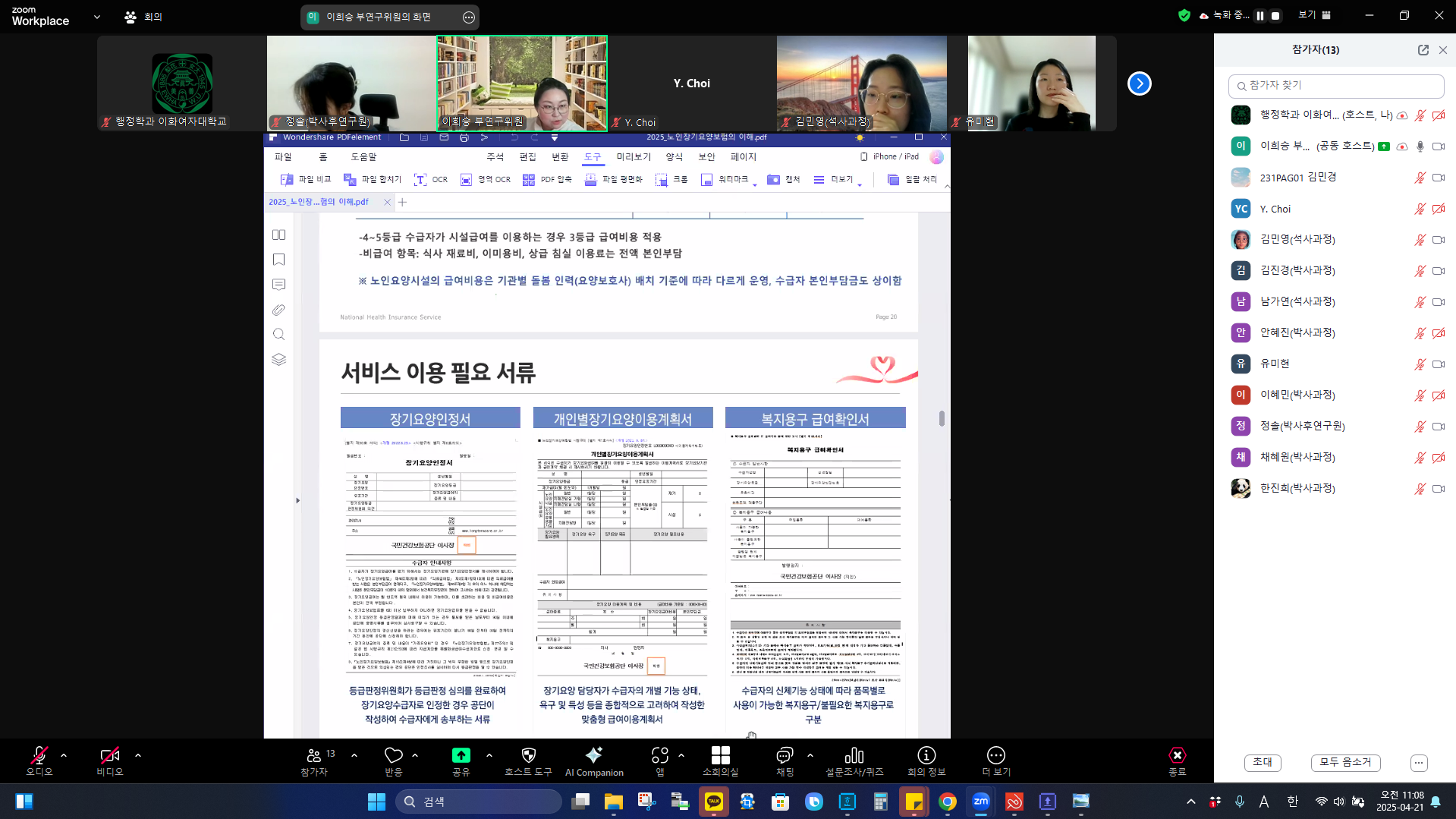The height and width of the screenshot is (819, 1456).
Task: Expand audio options arrow next to 오디오
Action: coord(64,755)
